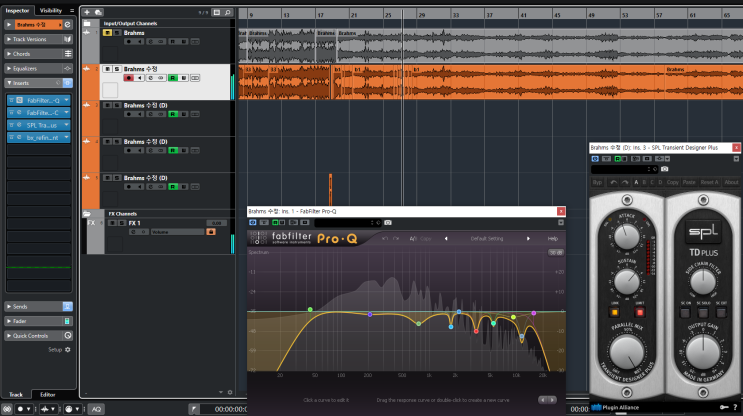Open channel settings edit icon on track 2

[x=151, y=78]
